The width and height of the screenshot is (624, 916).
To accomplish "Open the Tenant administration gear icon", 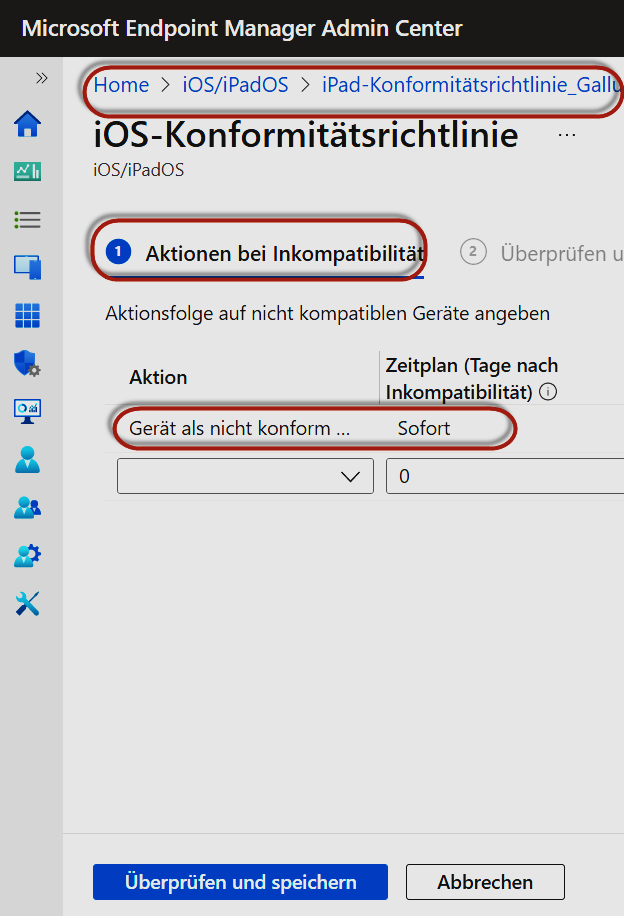I will [x=28, y=555].
